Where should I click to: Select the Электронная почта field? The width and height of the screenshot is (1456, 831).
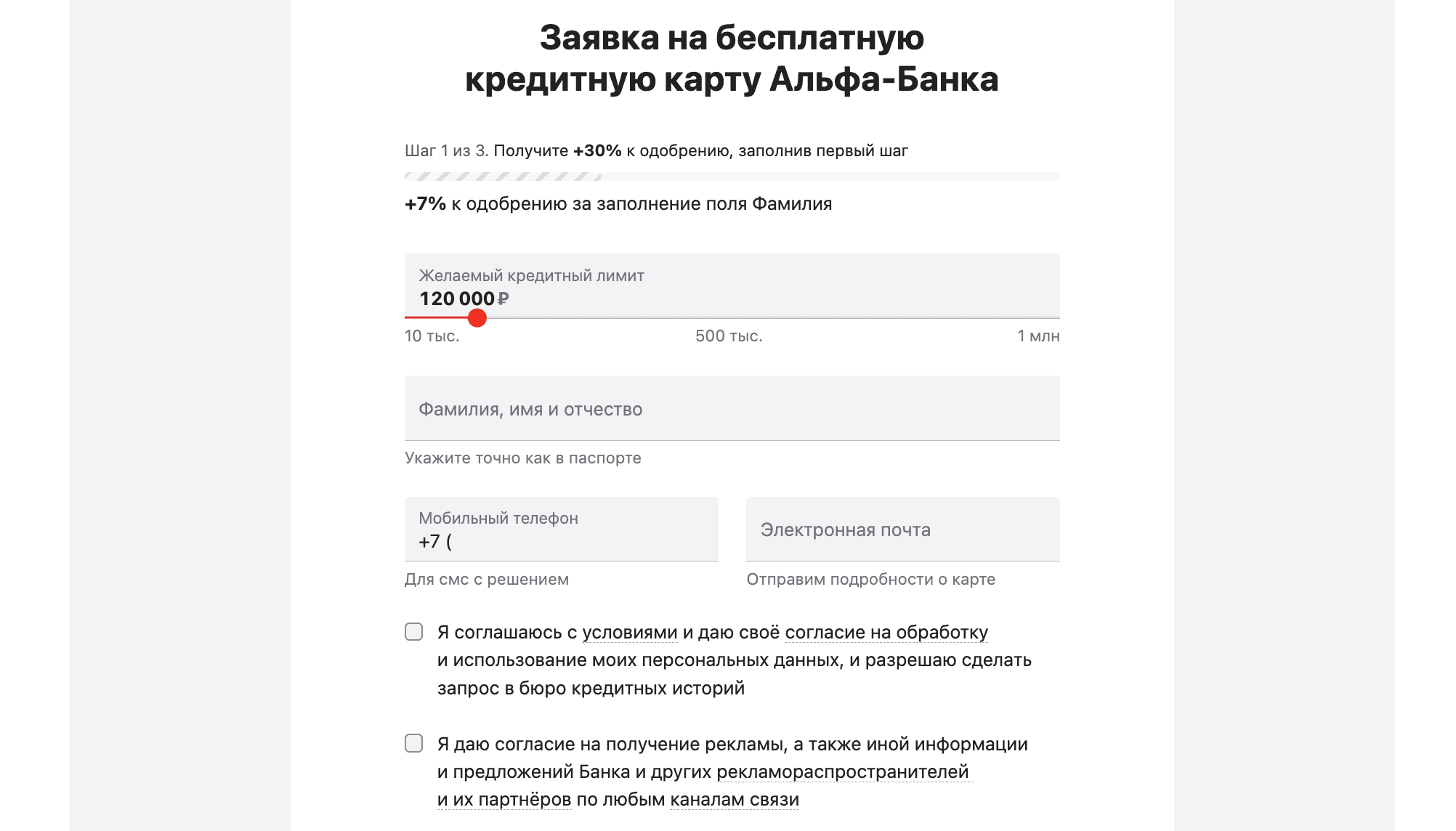902,530
